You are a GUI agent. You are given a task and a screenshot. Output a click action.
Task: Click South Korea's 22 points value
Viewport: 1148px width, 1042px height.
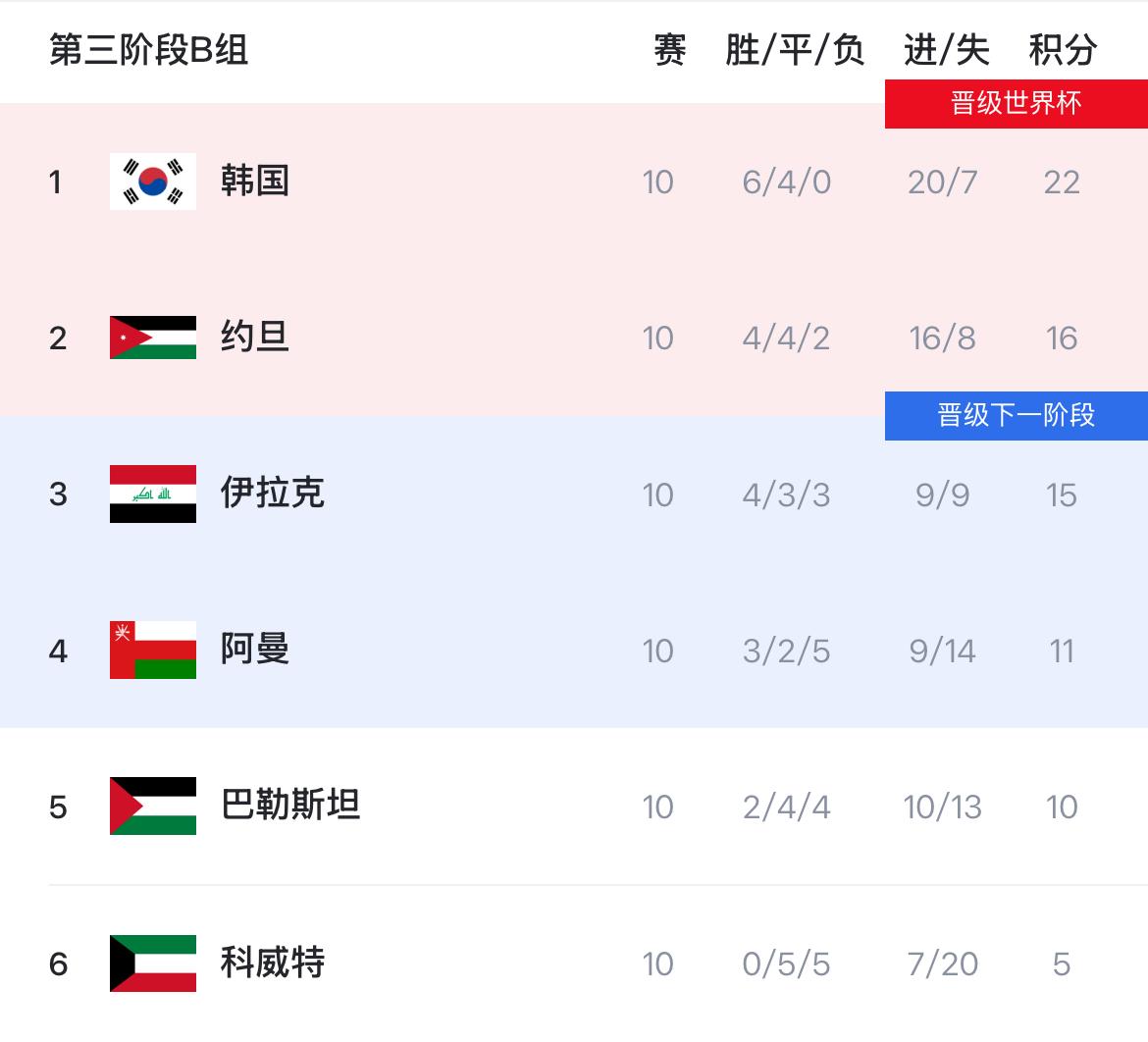pos(1062,182)
